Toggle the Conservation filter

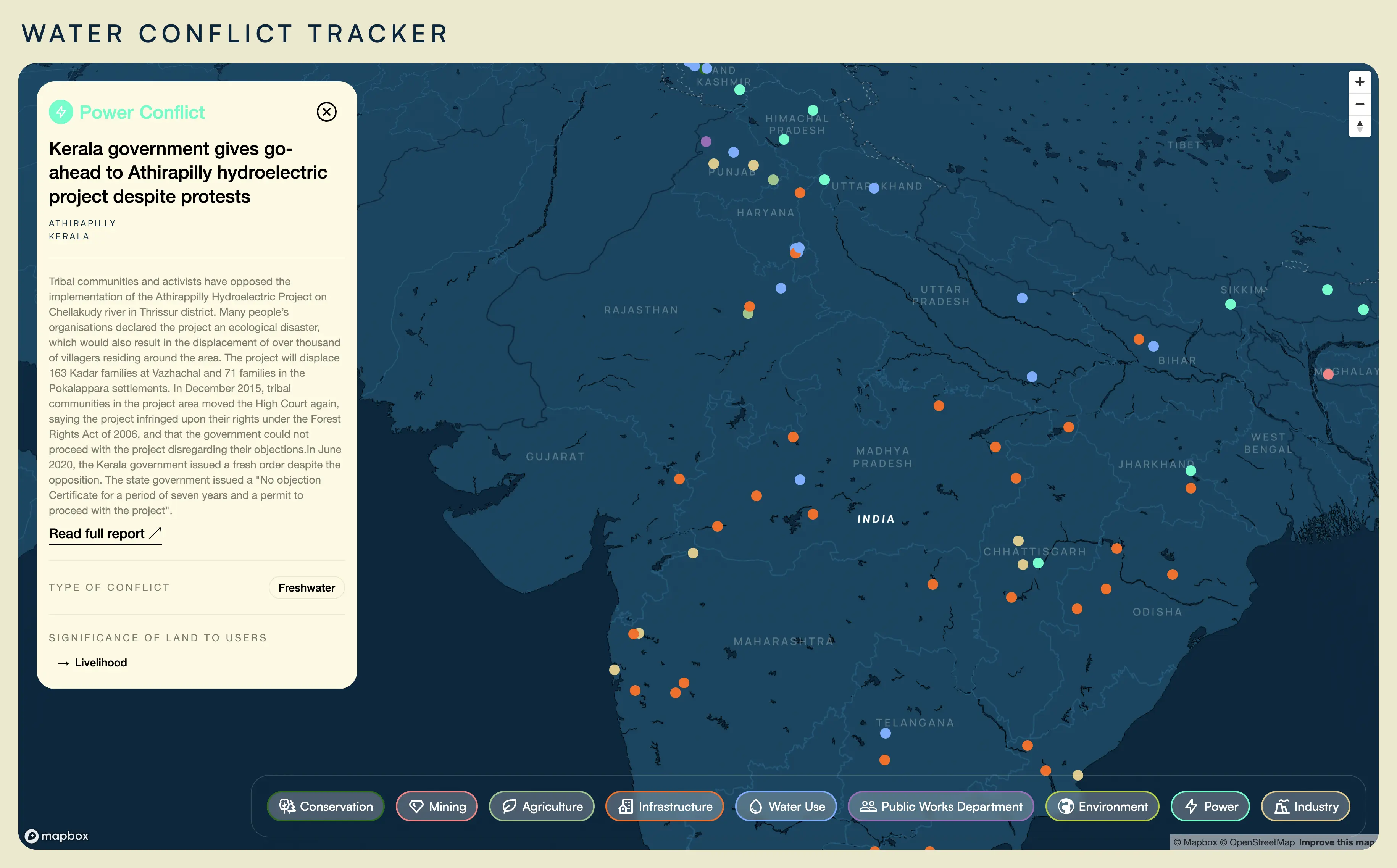pyautogui.click(x=326, y=807)
